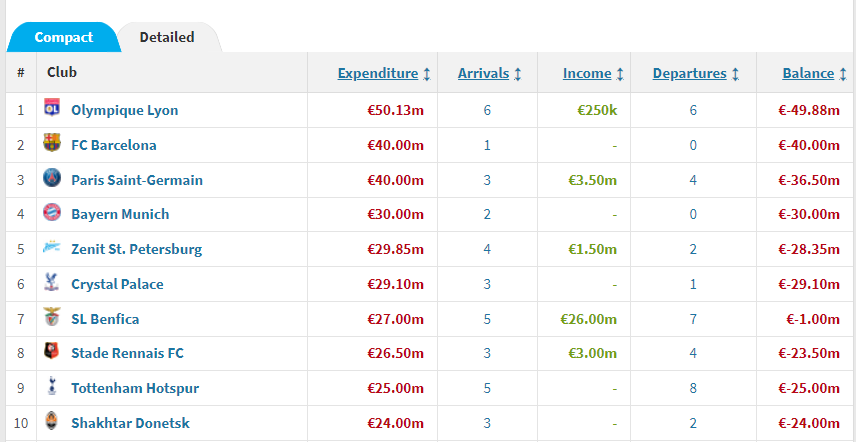Sort table by Departures column
Viewport: 856px width, 442px height.
[x=690, y=73]
